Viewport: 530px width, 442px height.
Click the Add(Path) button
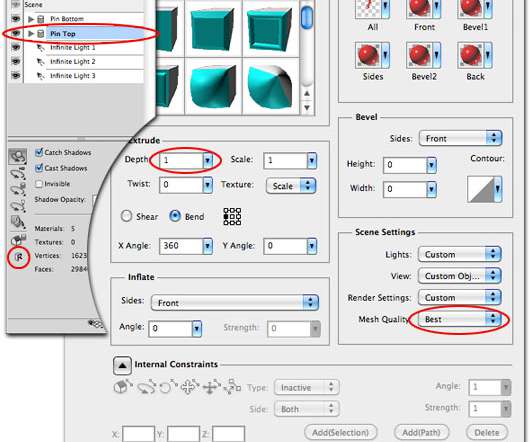coord(421,432)
